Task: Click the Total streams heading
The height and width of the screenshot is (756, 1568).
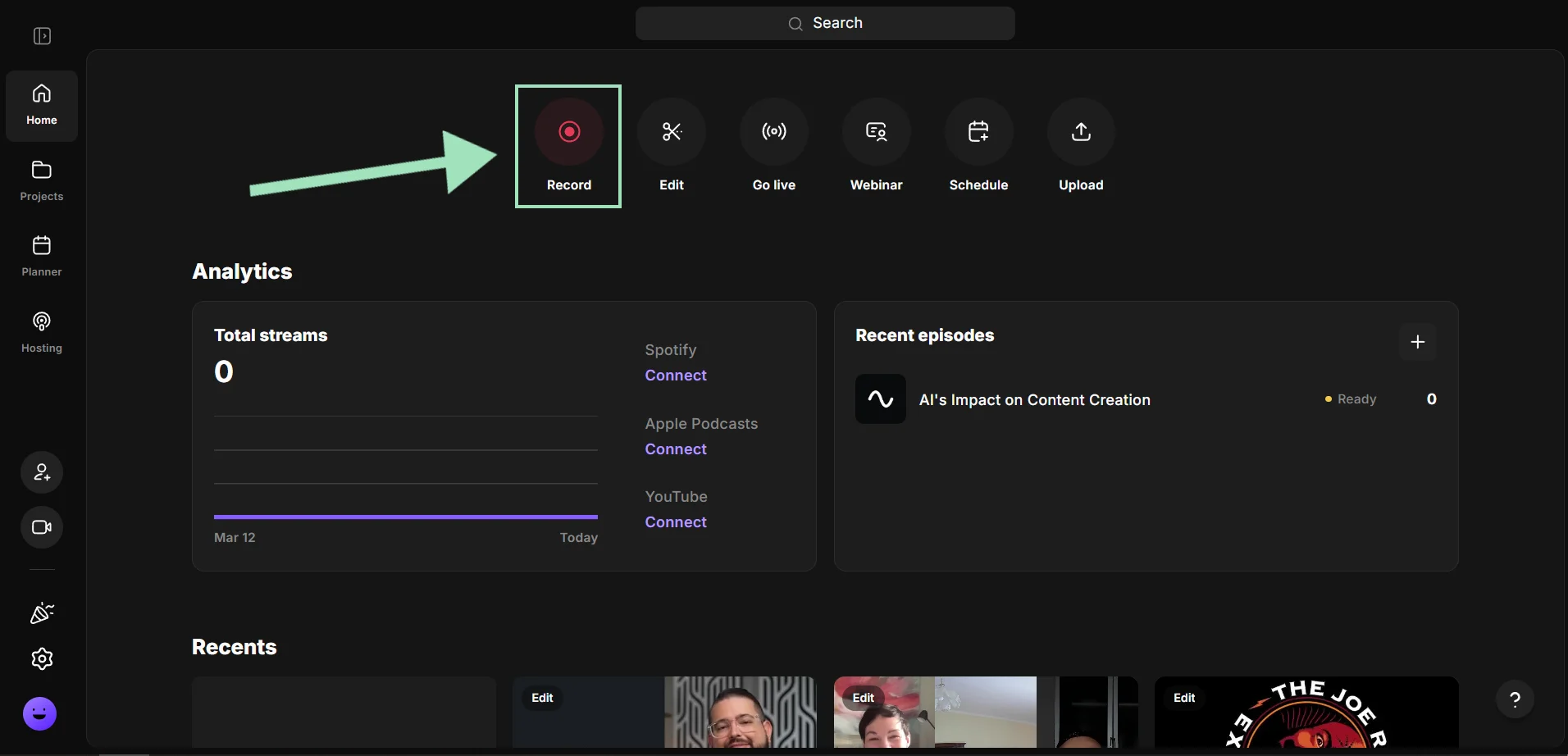Action: coord(271,335)
